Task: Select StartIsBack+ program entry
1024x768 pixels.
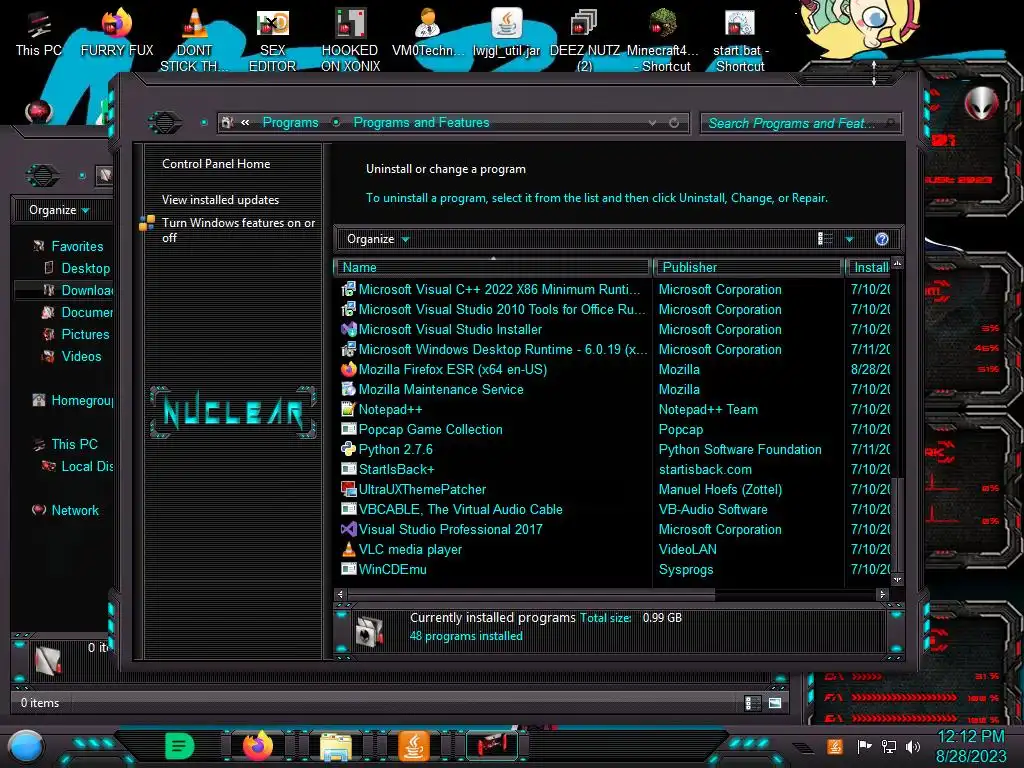Action: click(396, 469)
